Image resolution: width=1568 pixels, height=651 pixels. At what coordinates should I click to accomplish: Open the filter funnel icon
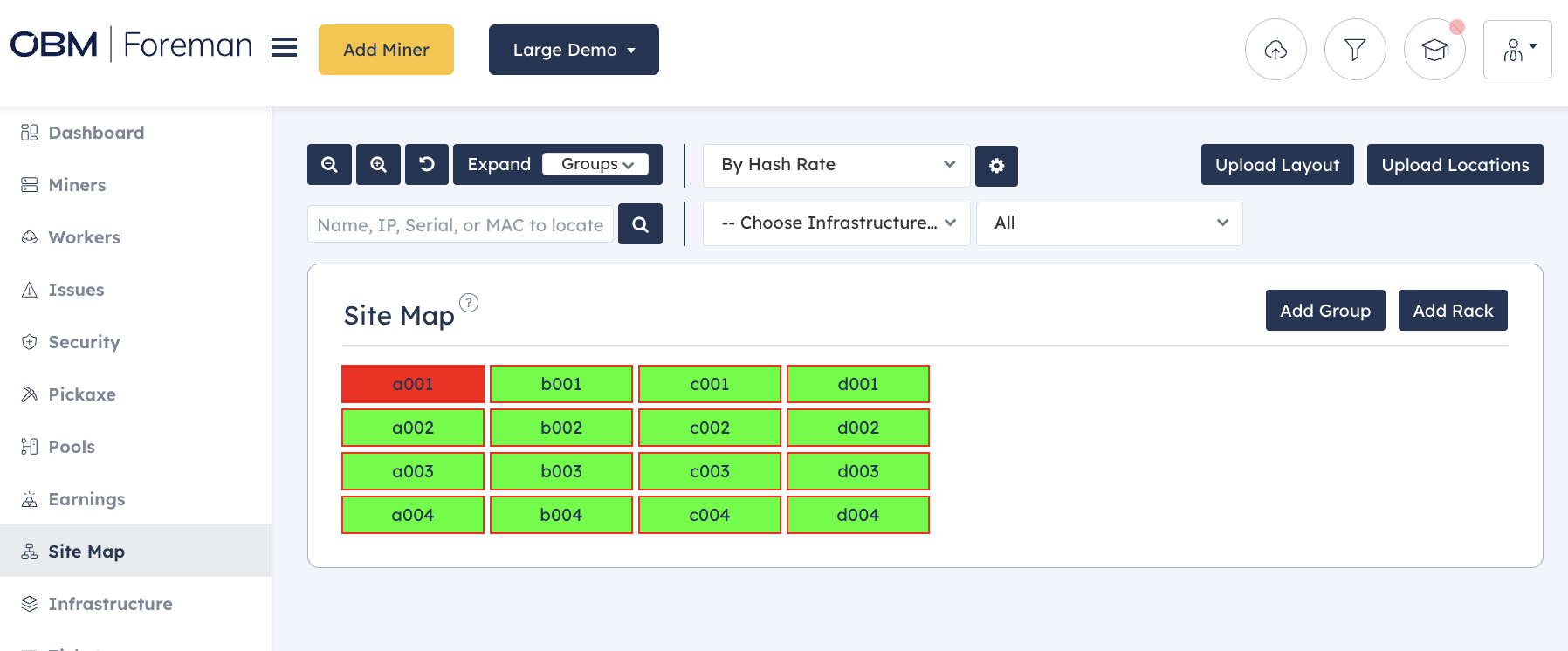tap(1355, 50)
